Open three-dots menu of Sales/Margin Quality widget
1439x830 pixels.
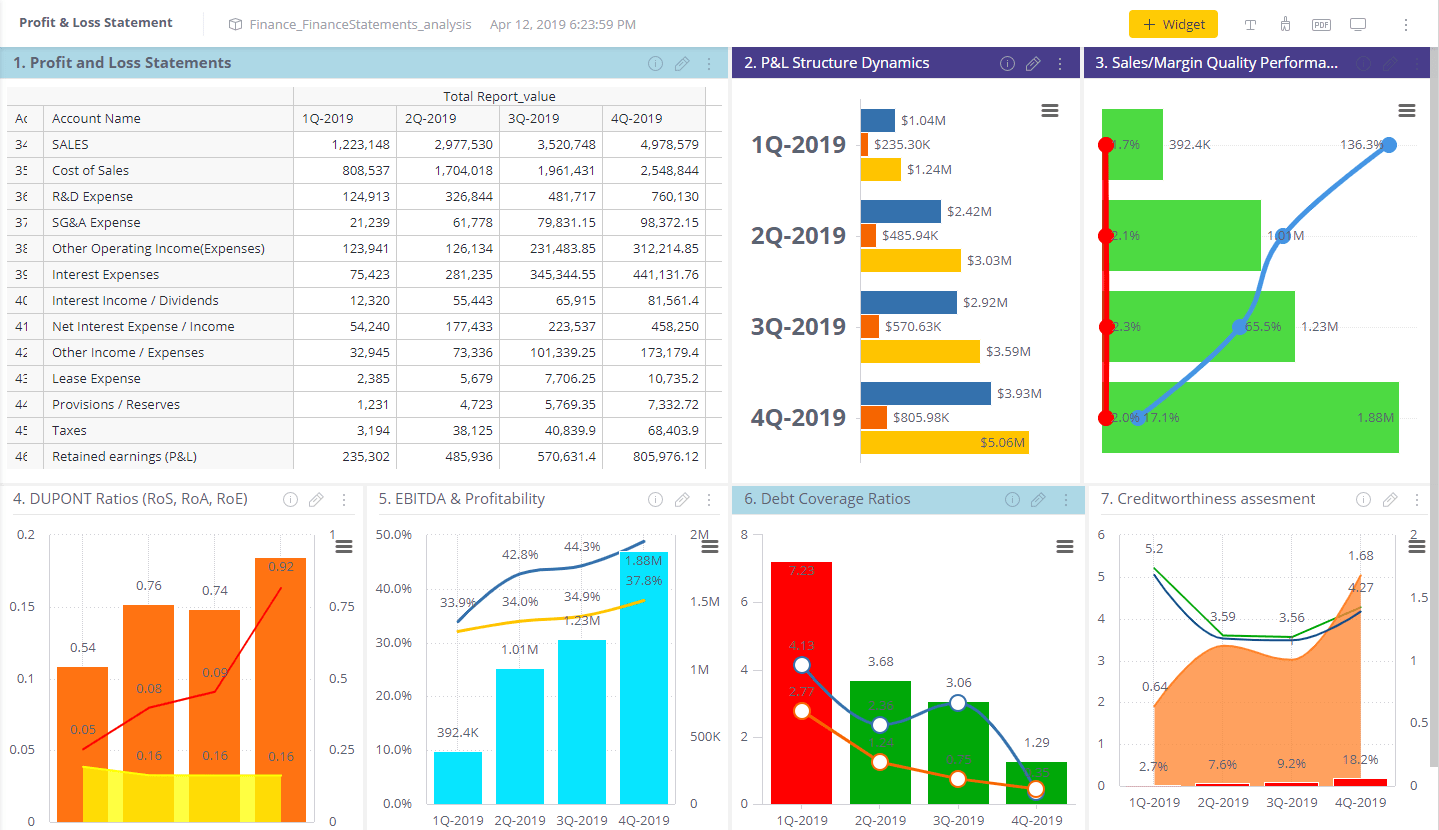(x=1417, y=63)
